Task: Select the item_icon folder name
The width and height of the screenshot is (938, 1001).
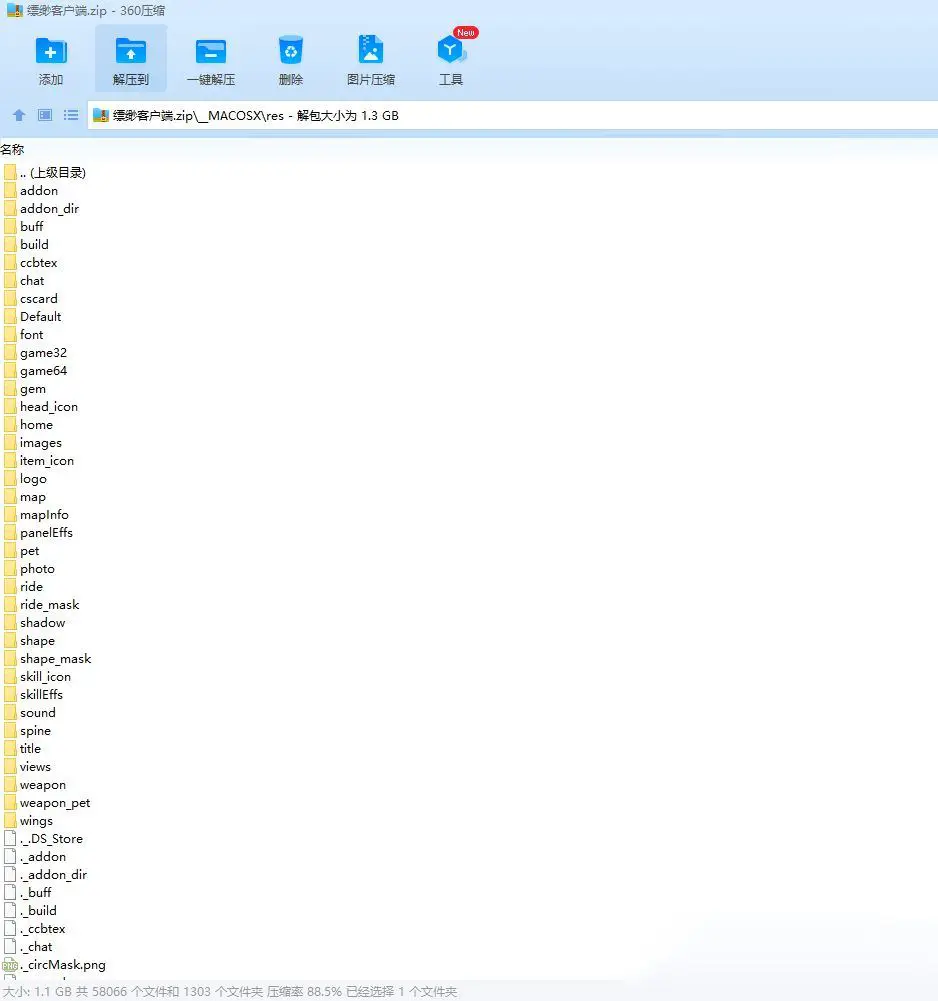Action: (x=47, y=461)
